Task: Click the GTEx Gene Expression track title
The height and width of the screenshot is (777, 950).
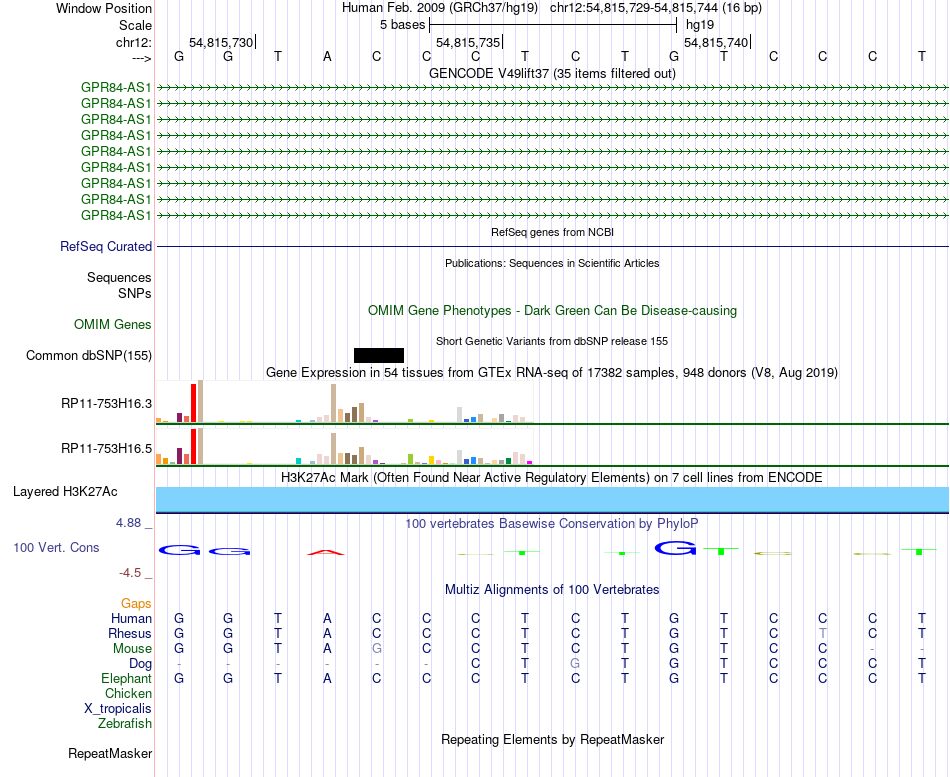Action: coord(552,373)
